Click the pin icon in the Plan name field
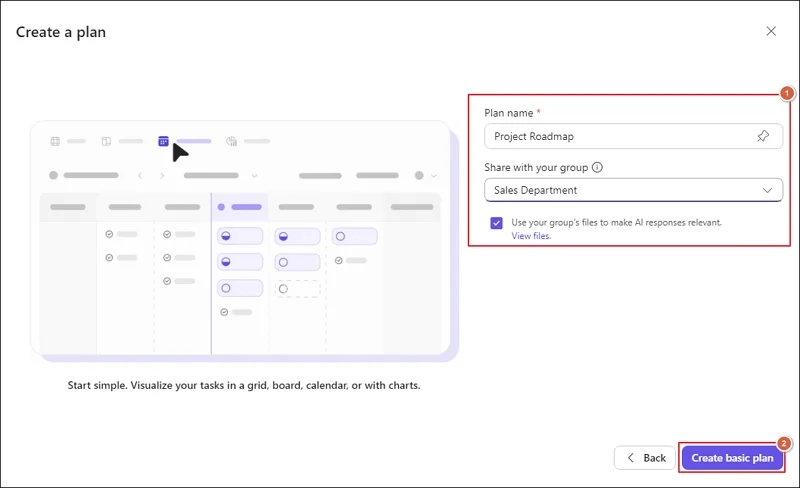This screenshot has width=800, height=488. tap(763, 136)
